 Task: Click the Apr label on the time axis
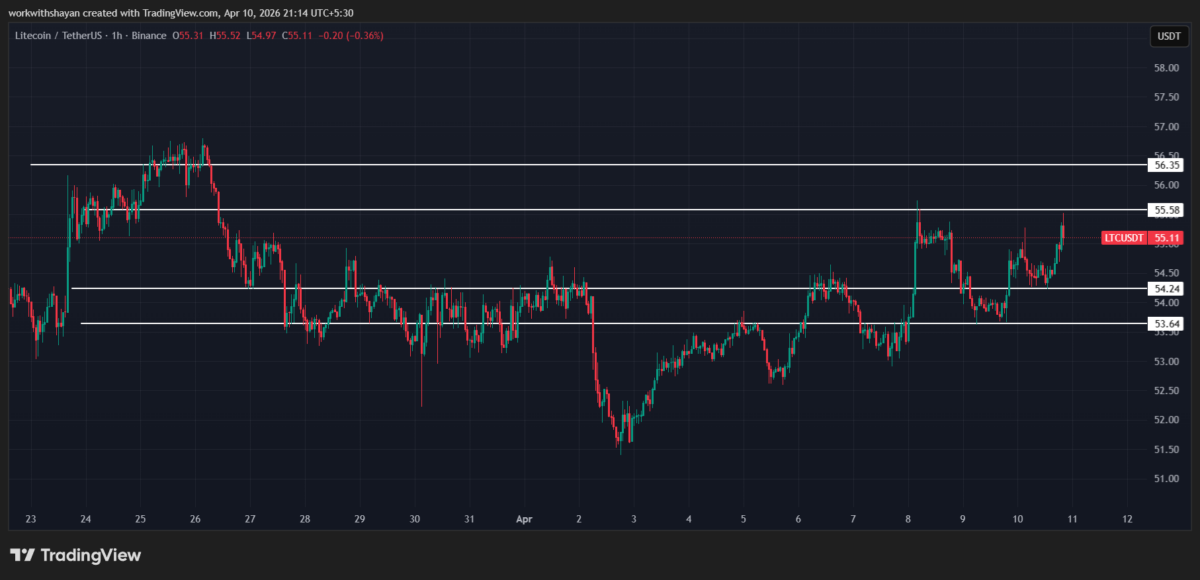tap(524, 519)
